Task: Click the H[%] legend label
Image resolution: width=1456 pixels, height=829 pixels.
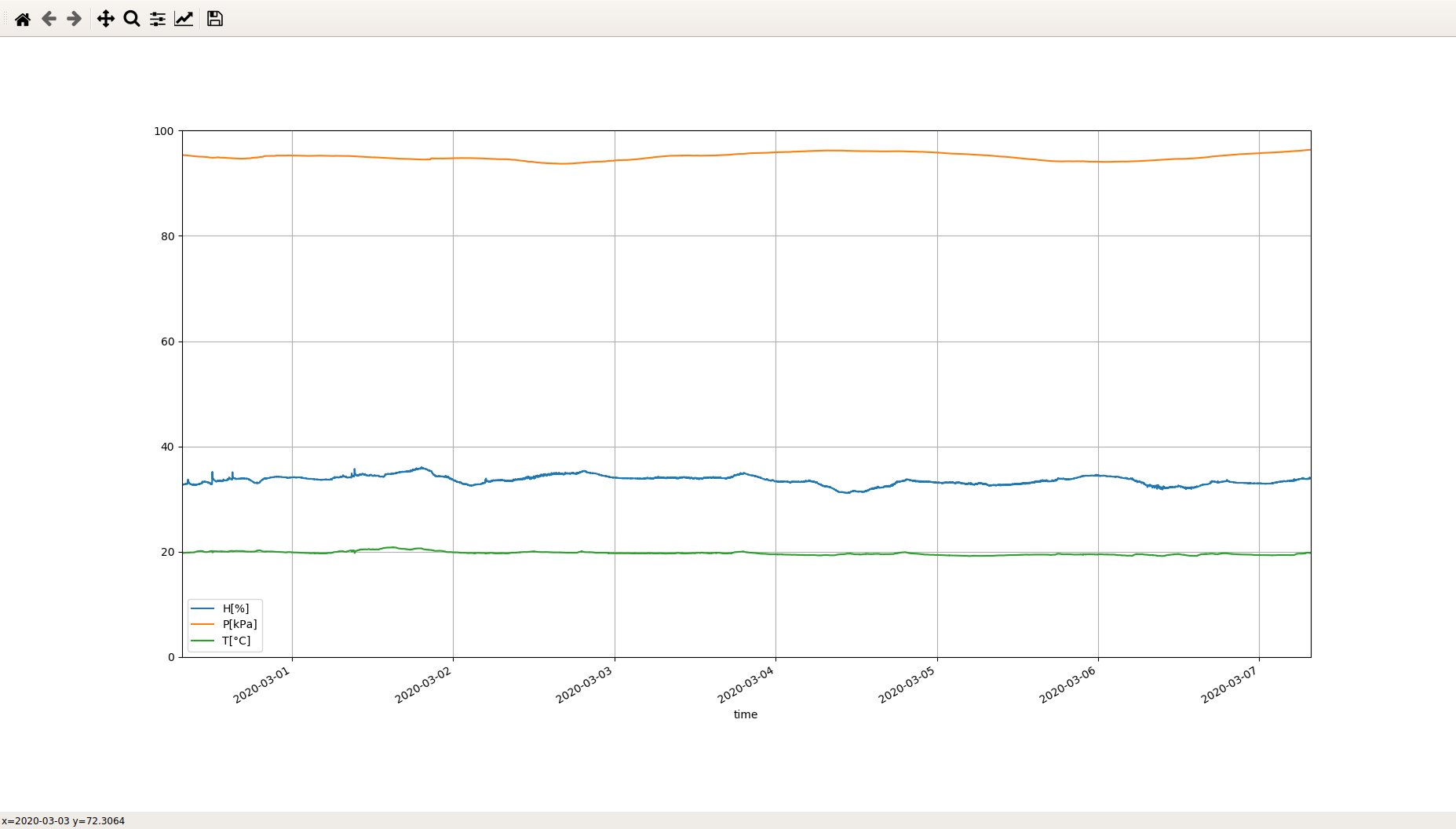Action: (235, 608)
